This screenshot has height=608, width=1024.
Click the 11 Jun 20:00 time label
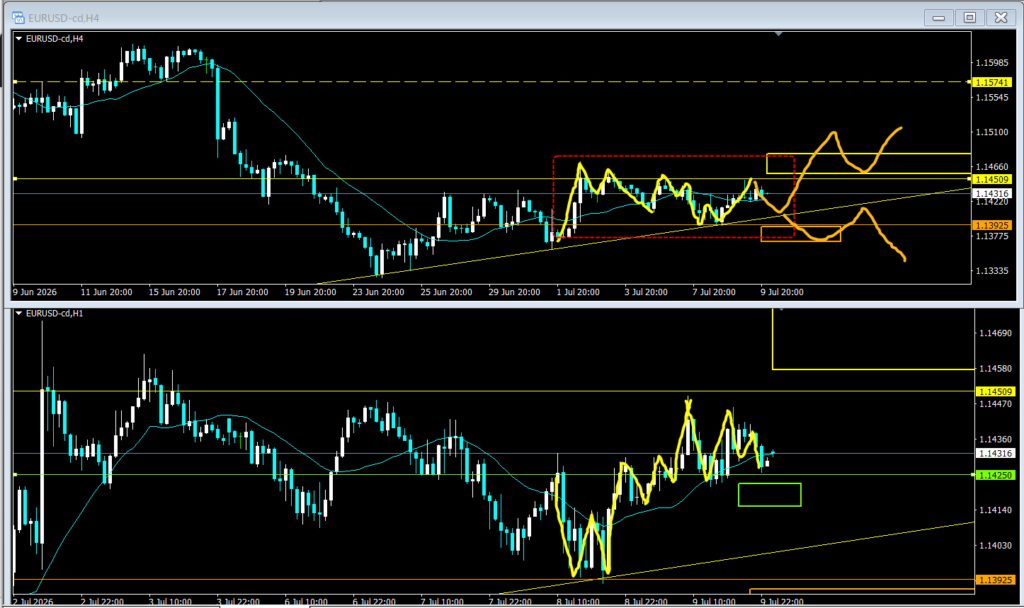pos(106,292)
